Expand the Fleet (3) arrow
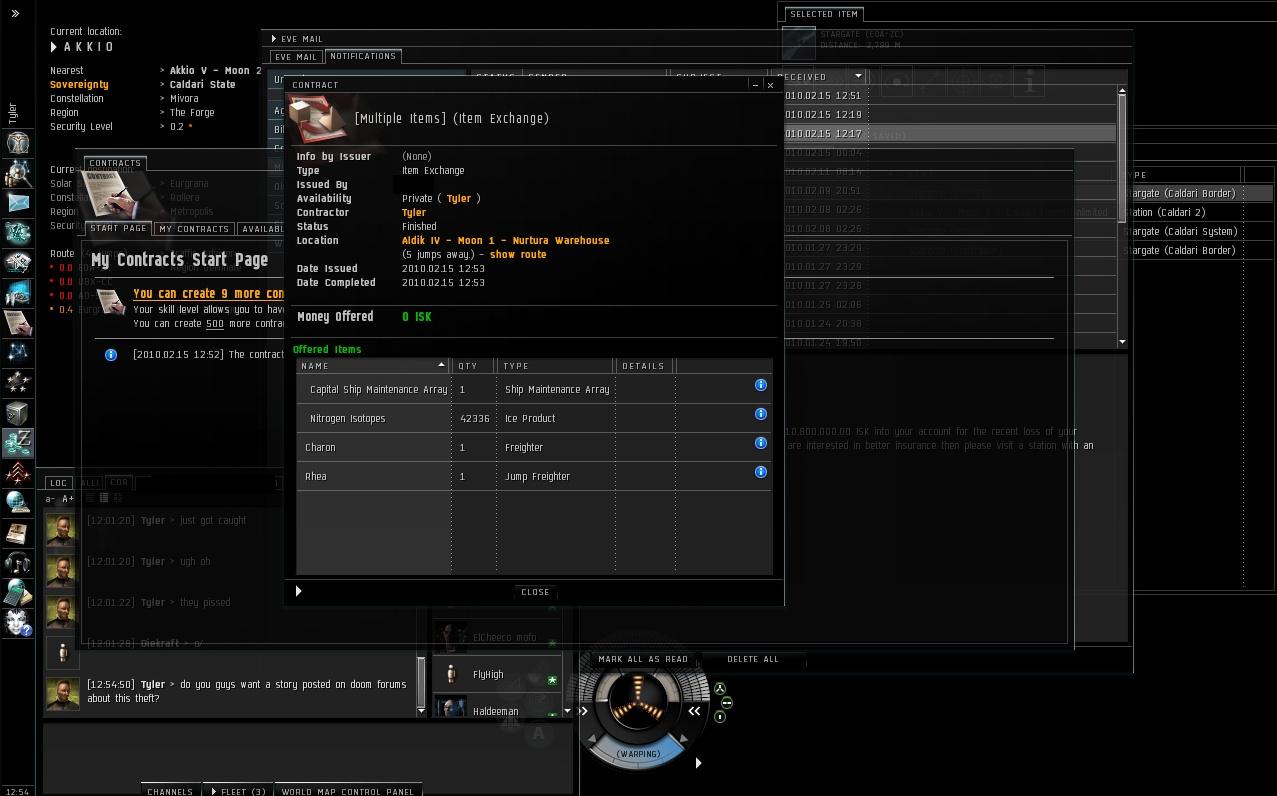 point(213,792)
